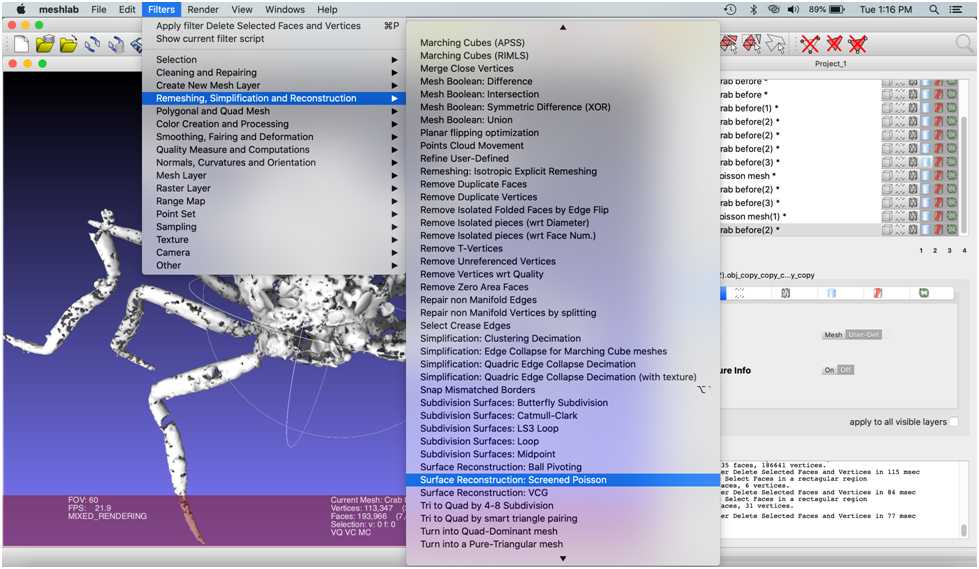Toggle solid fill on poisson mesh(1) row

(927, 216)
